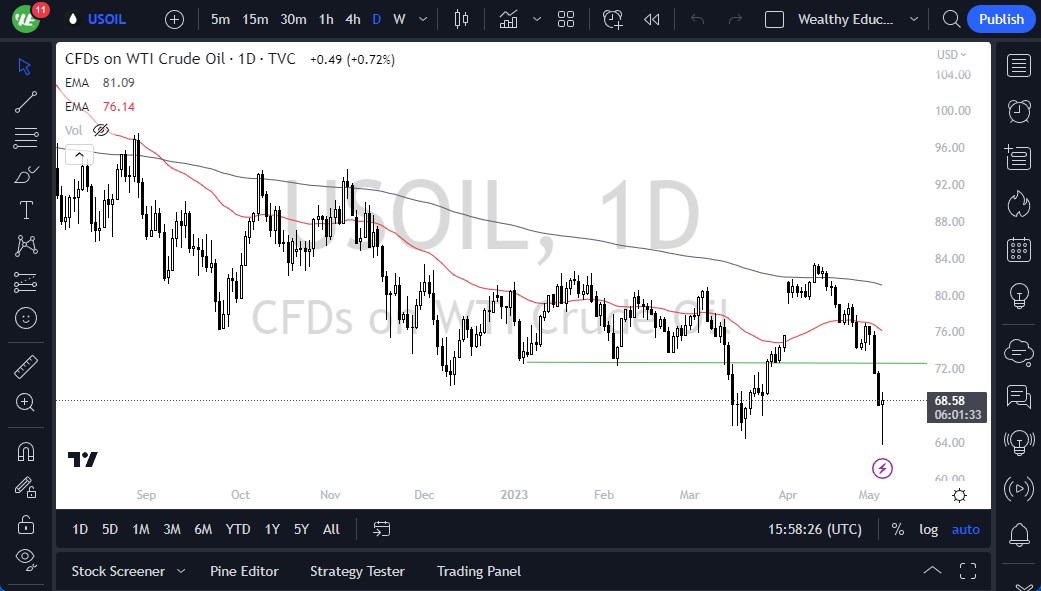Switch to the Pine Editor tab

click(244, 571)
